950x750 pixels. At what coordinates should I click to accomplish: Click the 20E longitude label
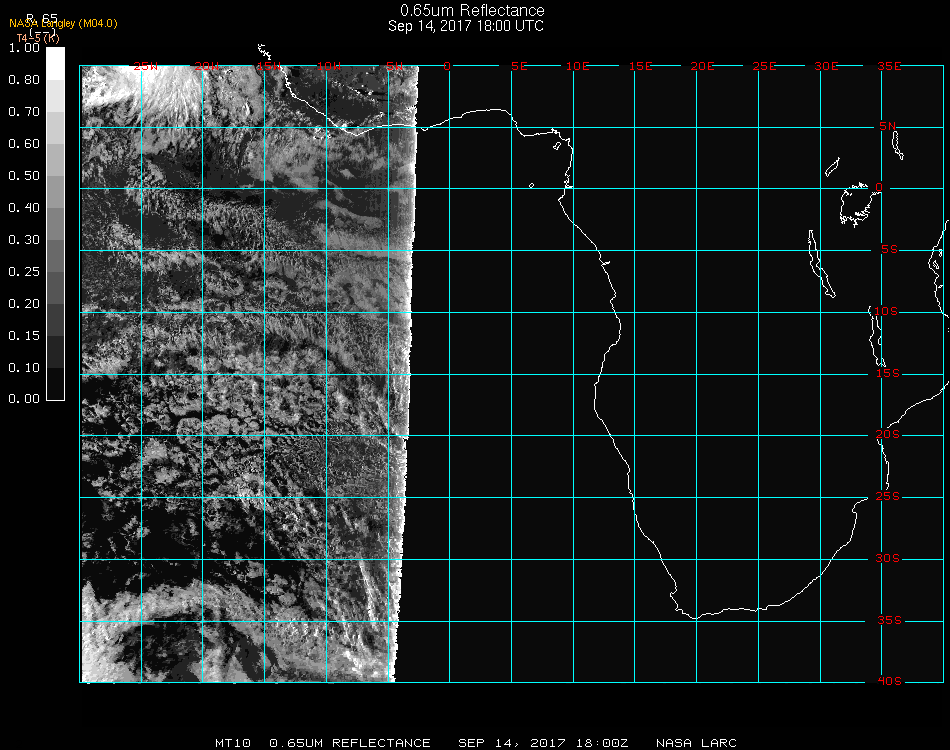(702, 66)
